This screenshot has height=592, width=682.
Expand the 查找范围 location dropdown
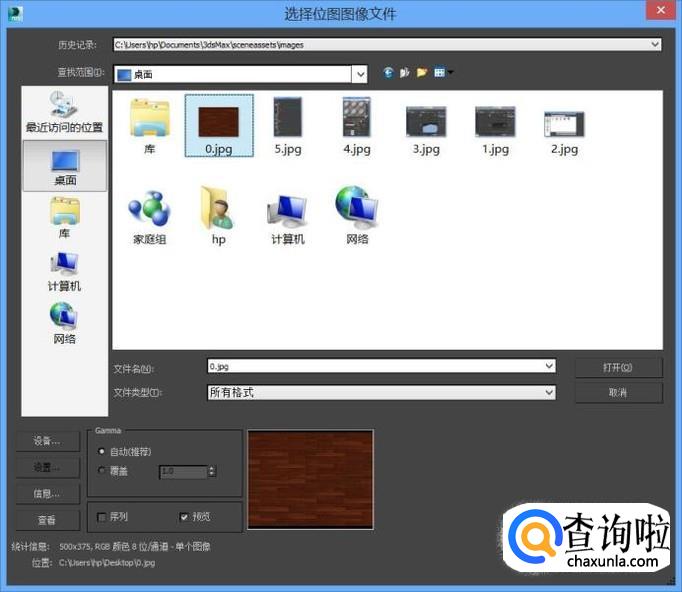click(359, 74)
